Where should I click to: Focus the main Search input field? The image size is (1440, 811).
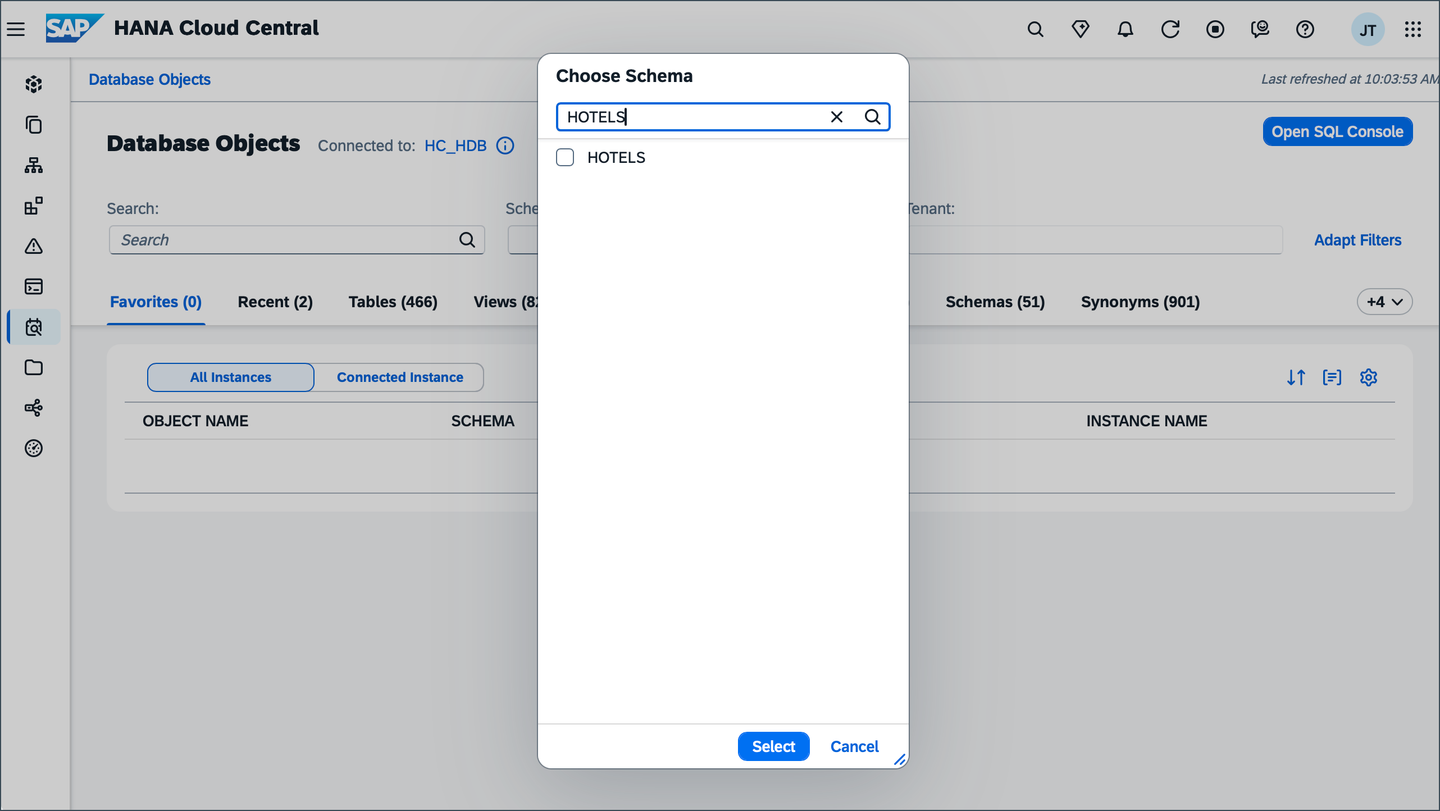pos(297,240)
